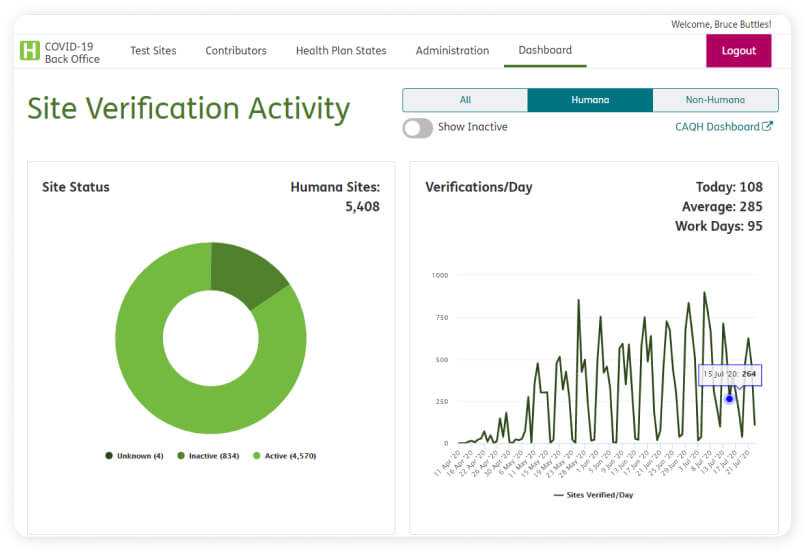Click the Welcome, Bruce Buttles! greeting
Screen dimensions: 809x554
721,24
